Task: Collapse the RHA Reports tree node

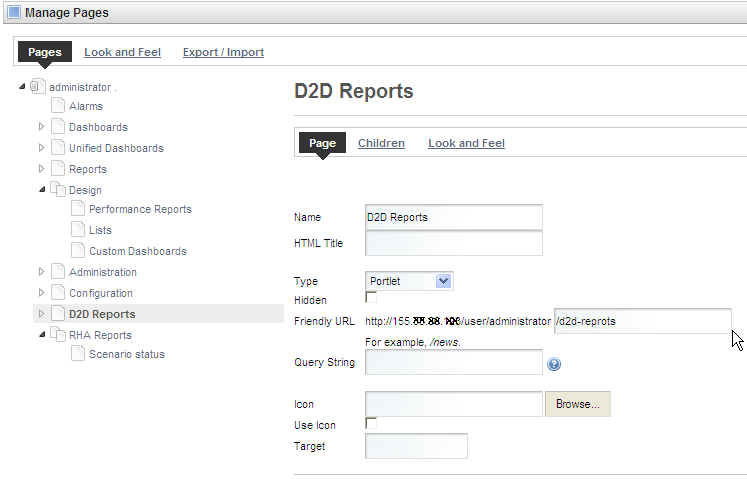Action: [x=42, y=335]
